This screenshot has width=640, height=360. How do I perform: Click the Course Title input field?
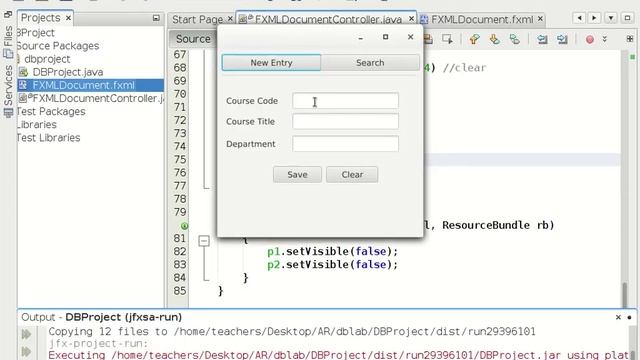tap(345, 122)
